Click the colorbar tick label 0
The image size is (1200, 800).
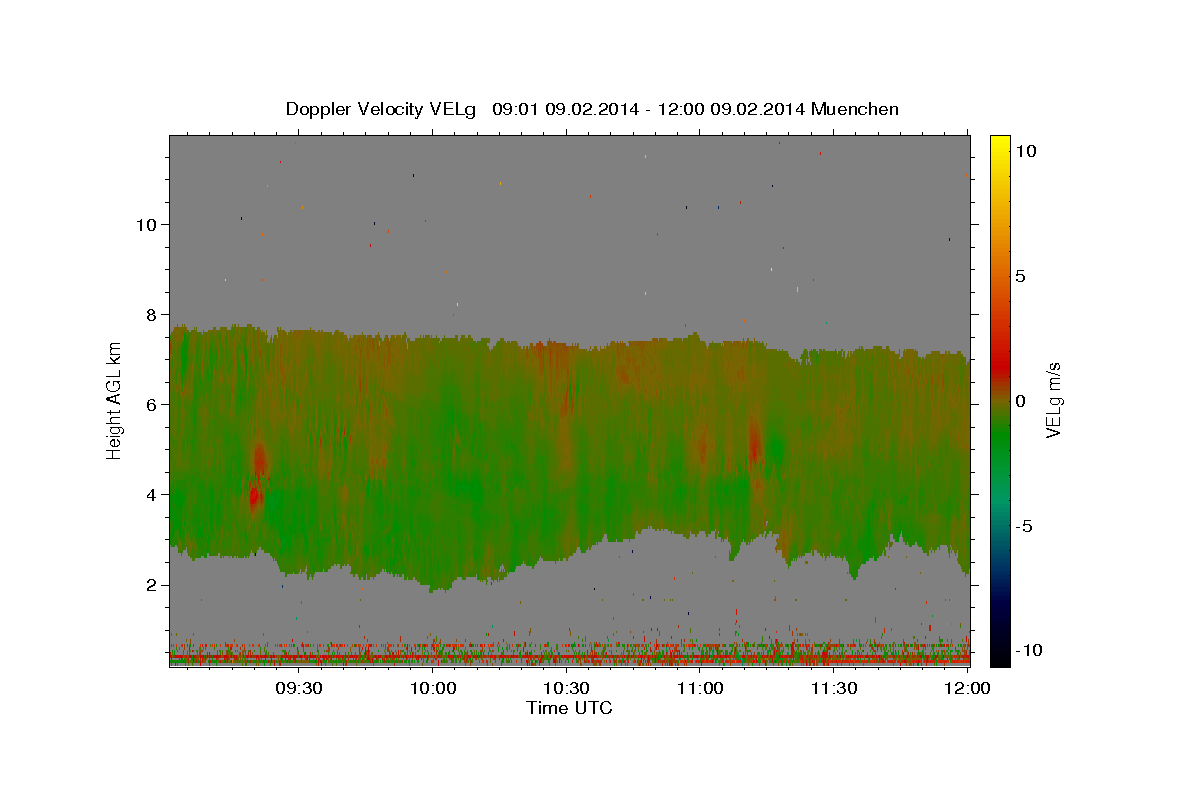1020,401
